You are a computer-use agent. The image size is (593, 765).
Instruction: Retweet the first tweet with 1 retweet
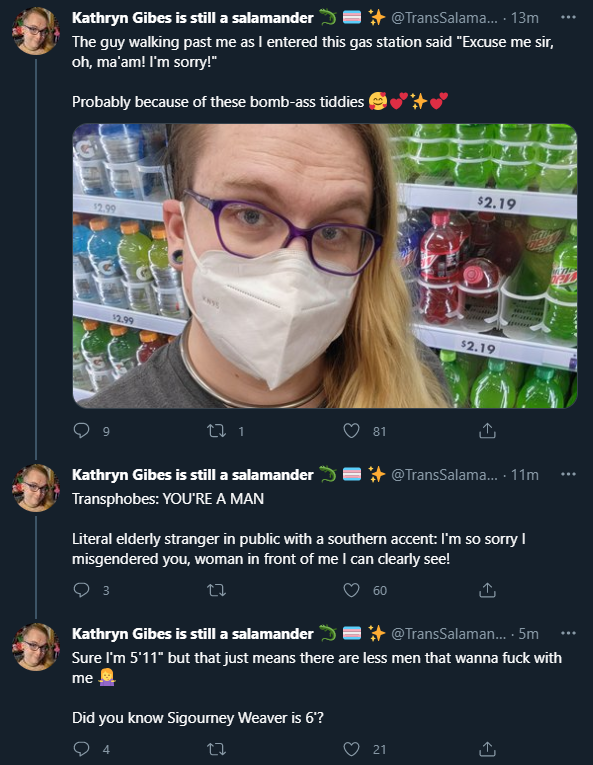pyautogui.click(x=216, y=430)
